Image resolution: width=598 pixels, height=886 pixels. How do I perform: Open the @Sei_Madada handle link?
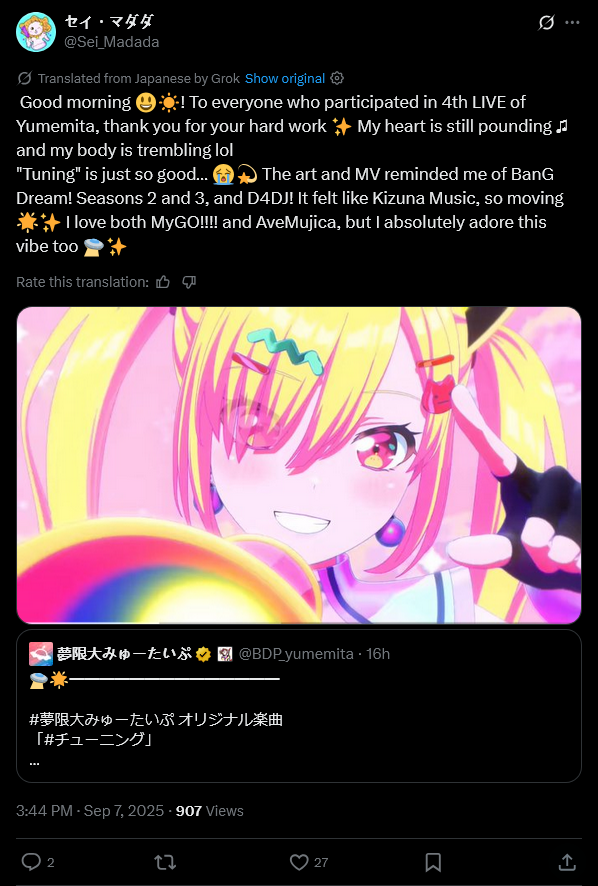pos(111,42)
